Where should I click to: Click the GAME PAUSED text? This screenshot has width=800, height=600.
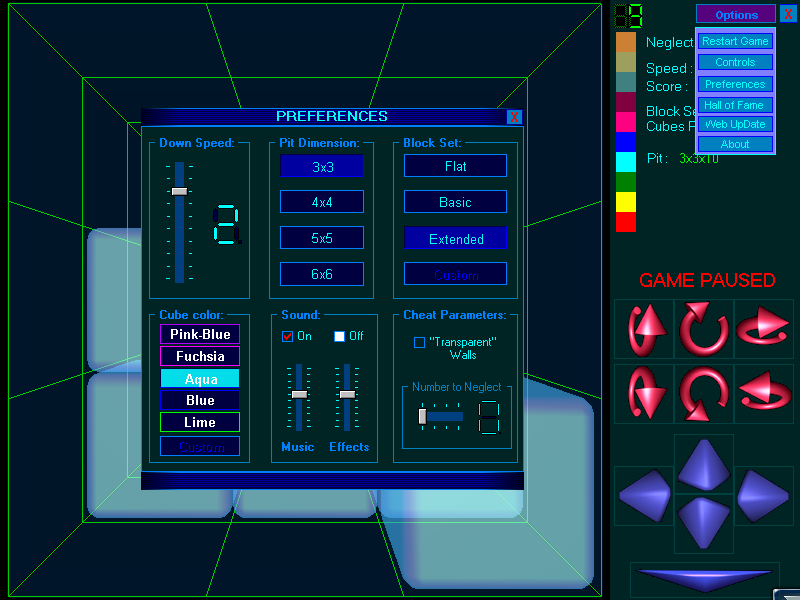[707, 280]
